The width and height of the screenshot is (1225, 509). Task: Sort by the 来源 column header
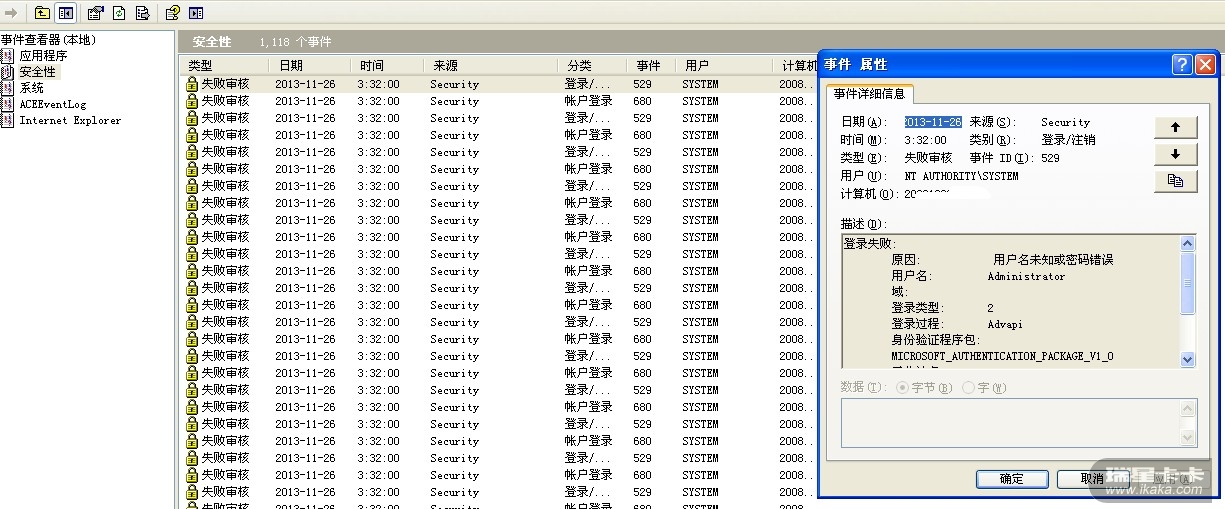[489, 66]
